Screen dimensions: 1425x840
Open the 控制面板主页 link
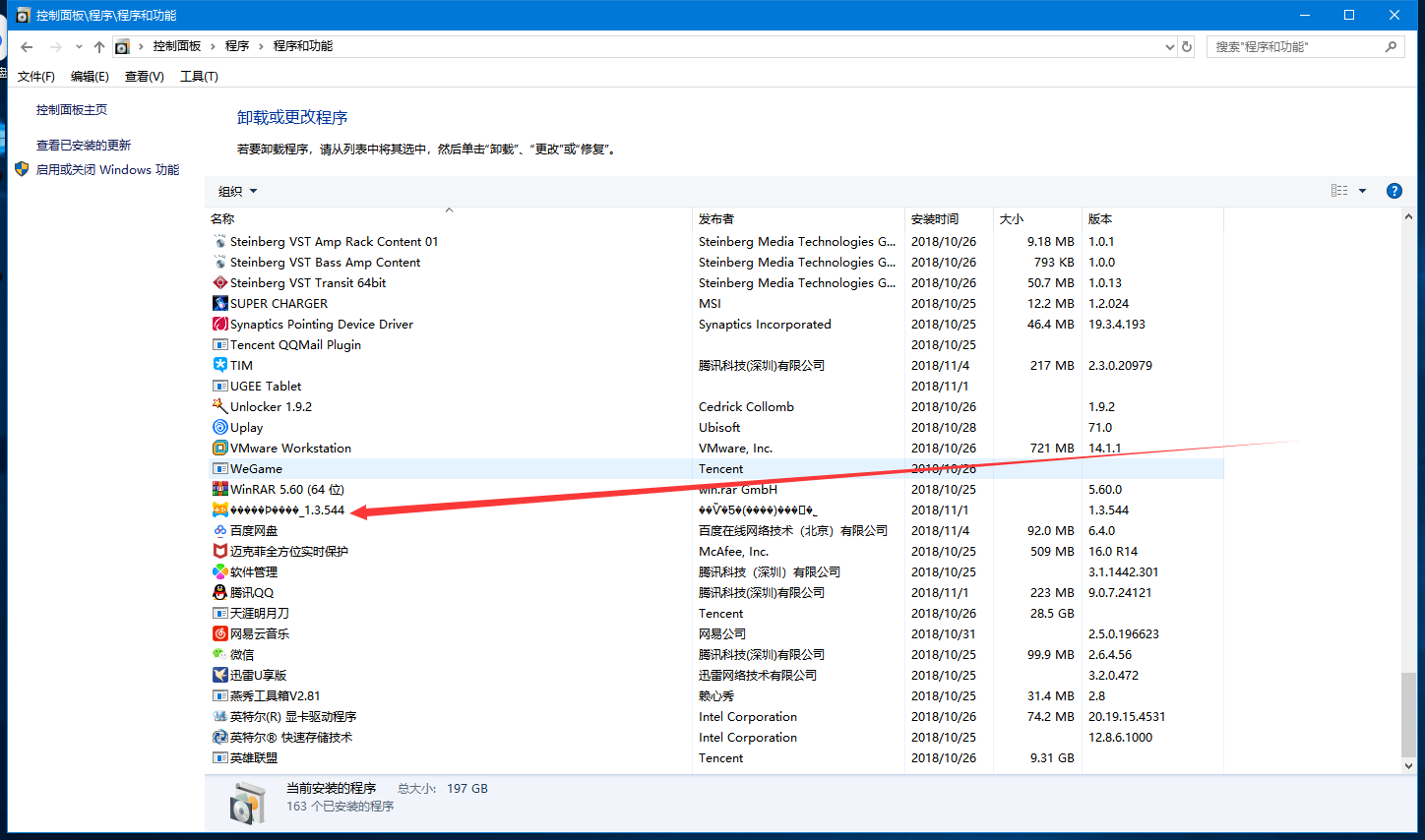(x=72, y=110)
